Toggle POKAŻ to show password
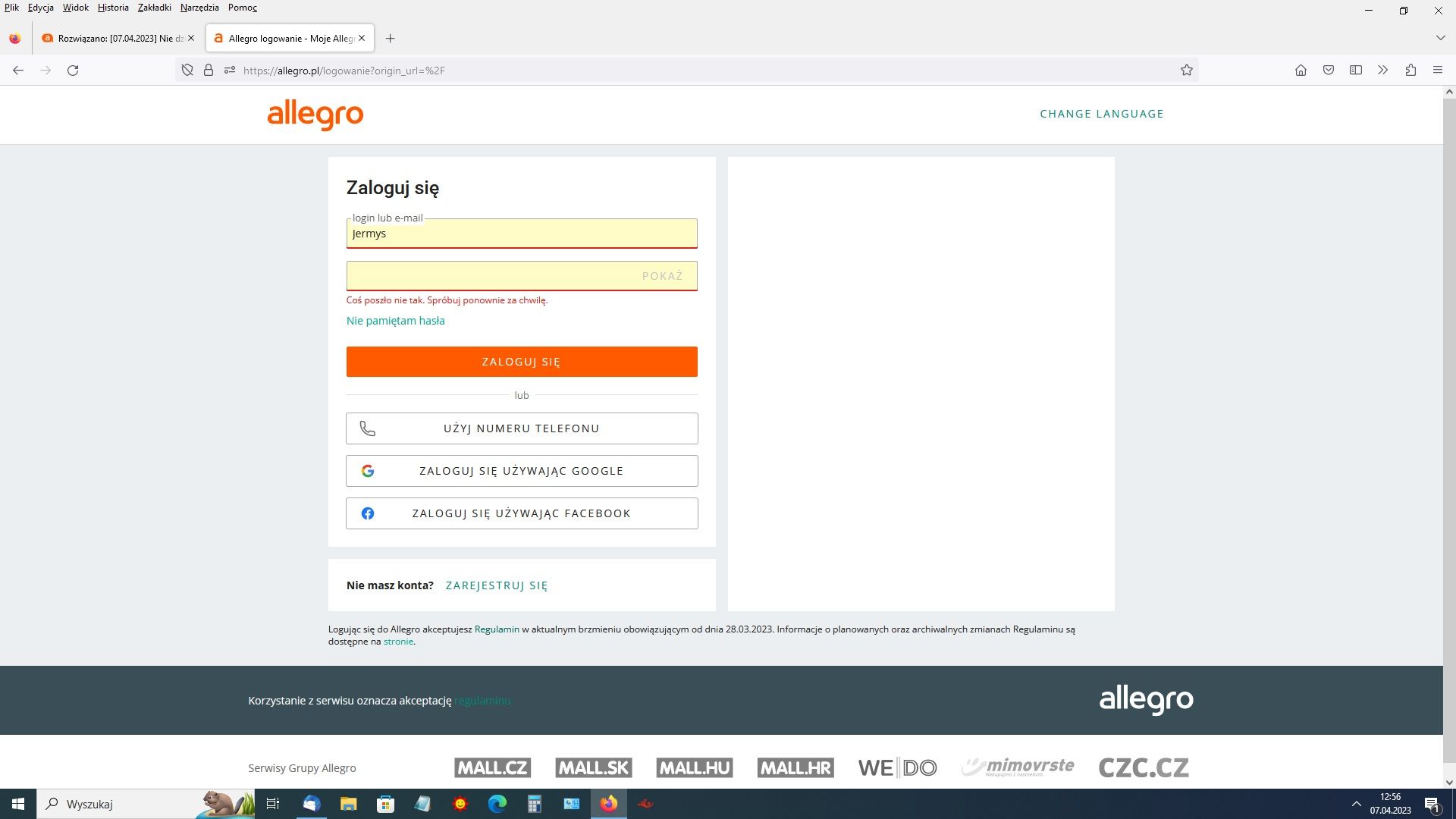The width and height of the screenshot is (1456, 819). coord(662,276)
